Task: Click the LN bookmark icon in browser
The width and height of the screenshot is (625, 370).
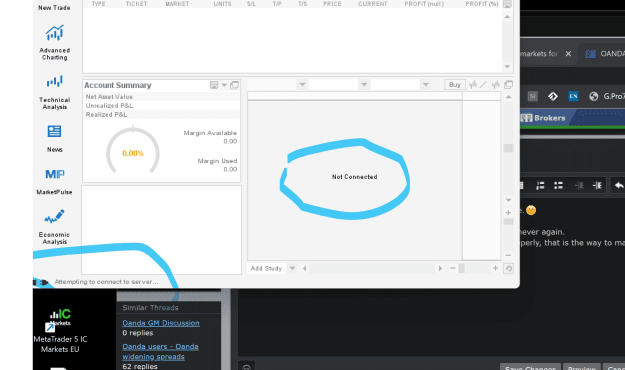Action: tap(573, 96)
